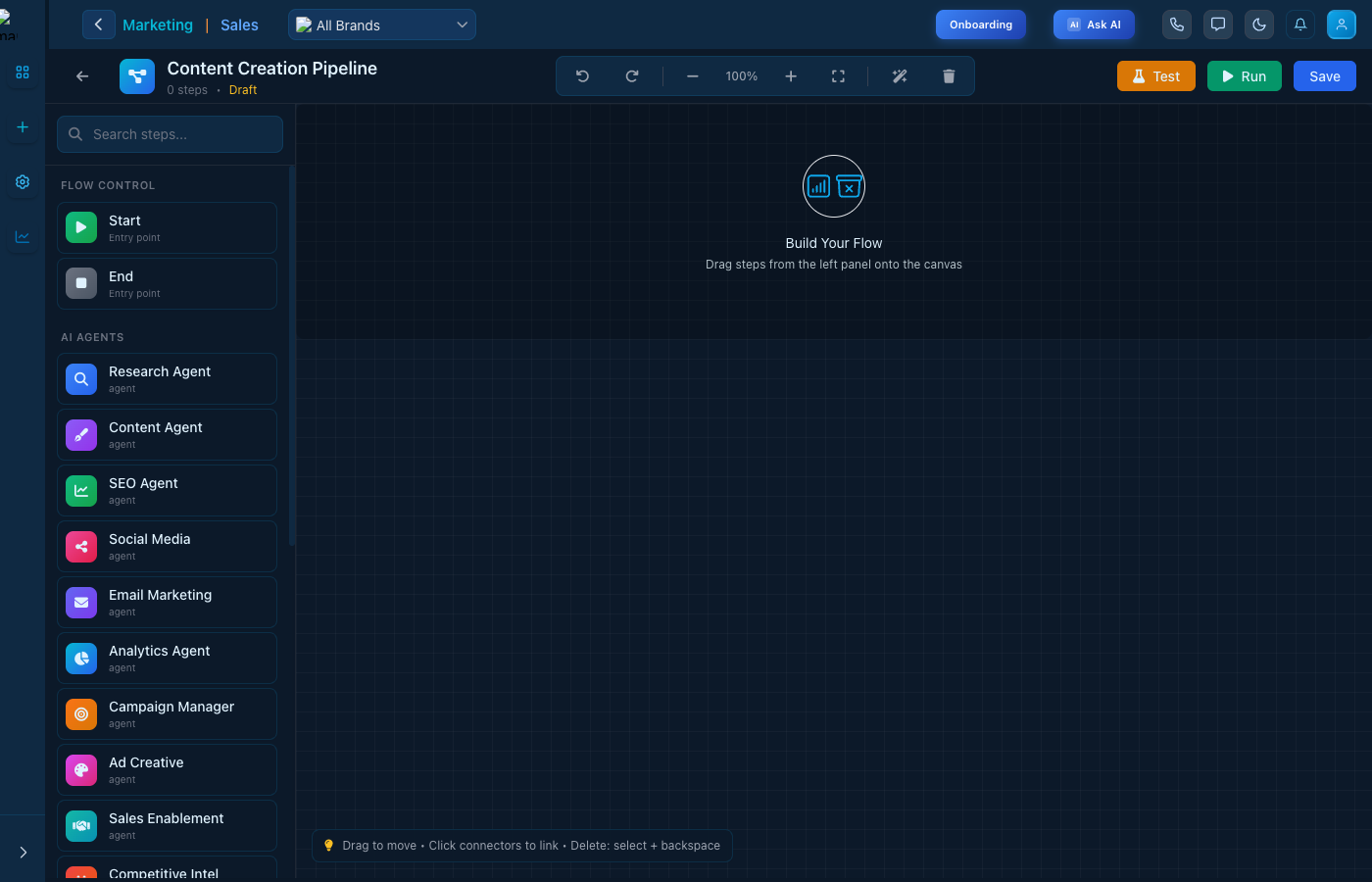Click the orange Test button

(x=1156, y=76)
